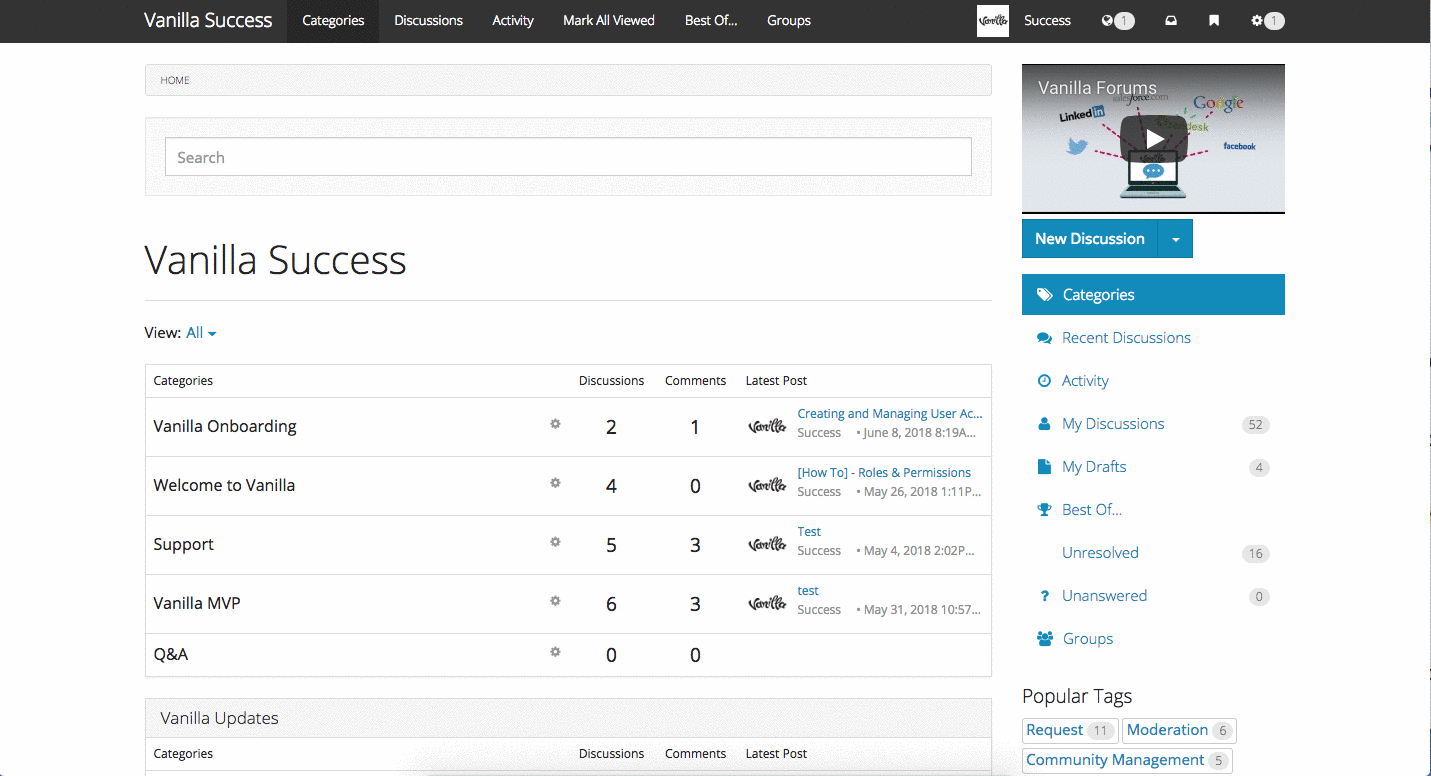This screenshot has height=776, width=1431.
Task: Open the Vanilla MVP category
Action: click(x=197, y=603)
